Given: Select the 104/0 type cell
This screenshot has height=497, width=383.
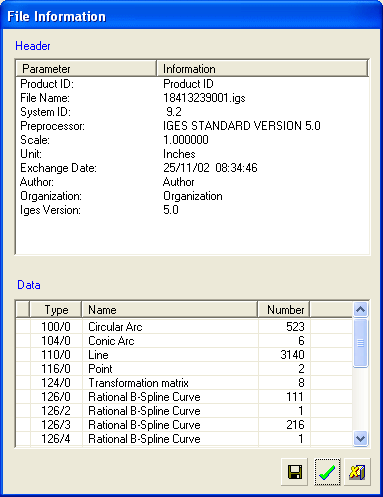Looking at the screenshot, I should point(56,341).
